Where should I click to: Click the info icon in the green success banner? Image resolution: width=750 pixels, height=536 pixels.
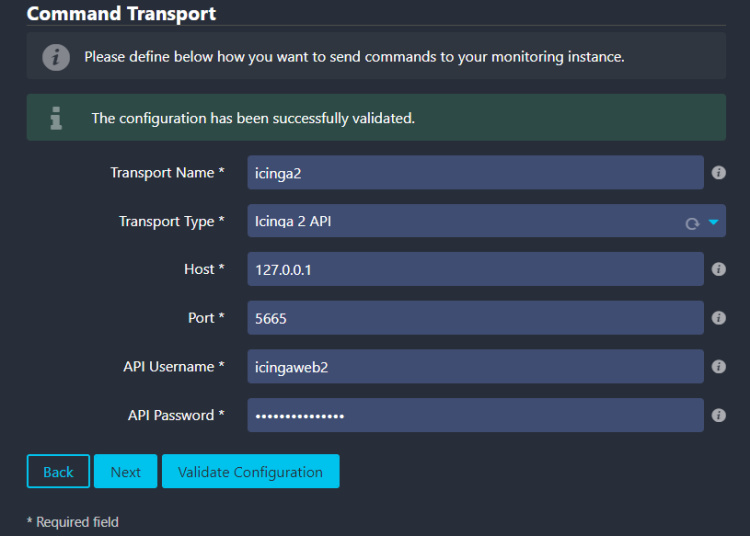coord(56,118)
